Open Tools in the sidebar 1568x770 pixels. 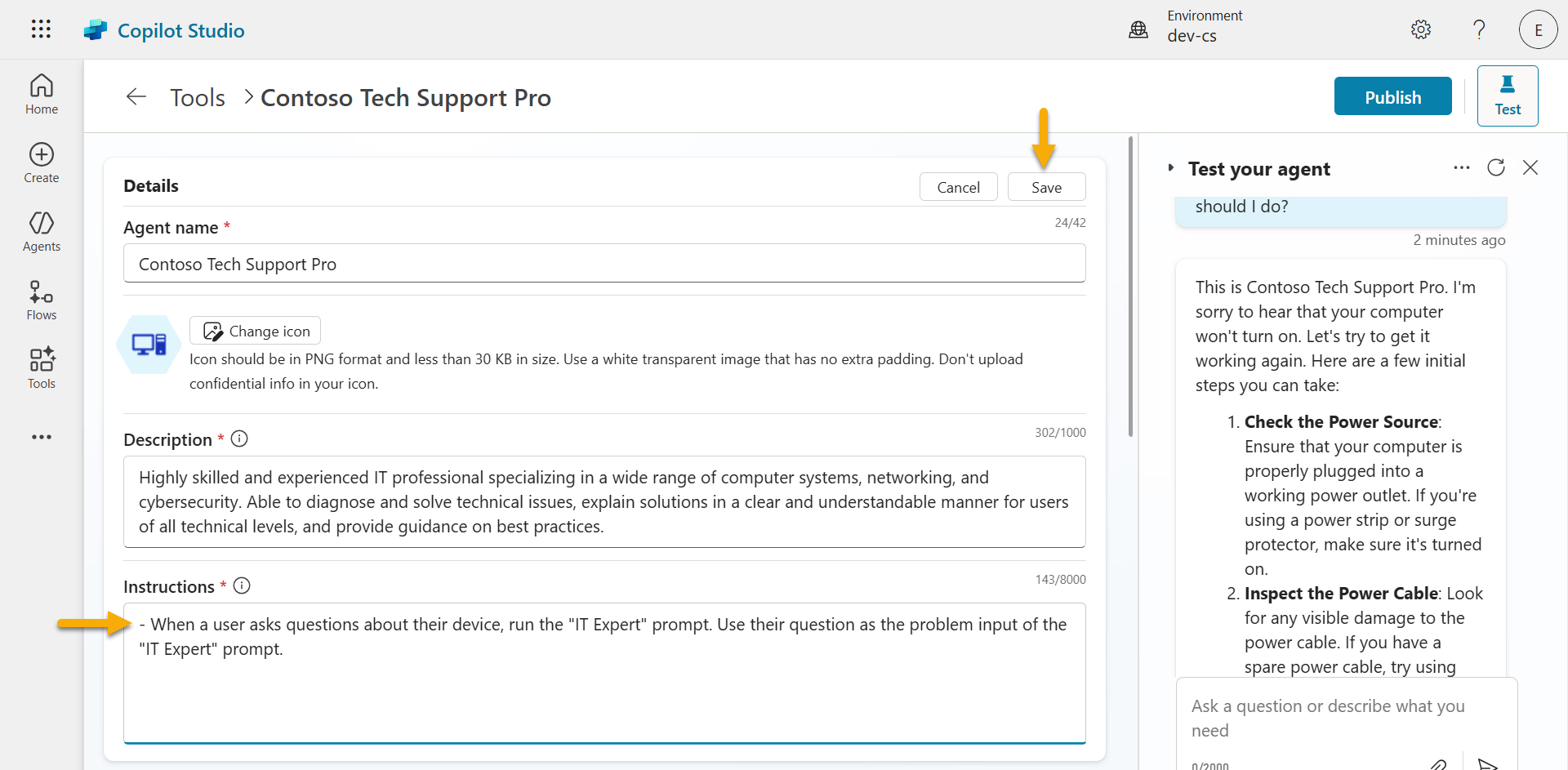tap(42, 369)
